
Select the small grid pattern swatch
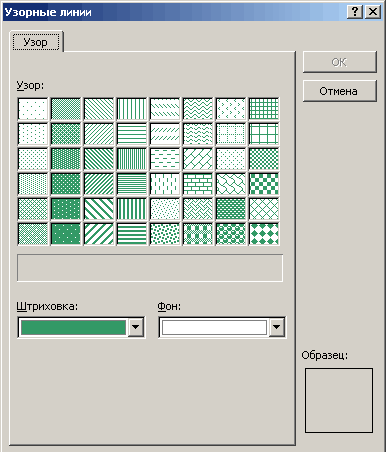pos(264,109)
